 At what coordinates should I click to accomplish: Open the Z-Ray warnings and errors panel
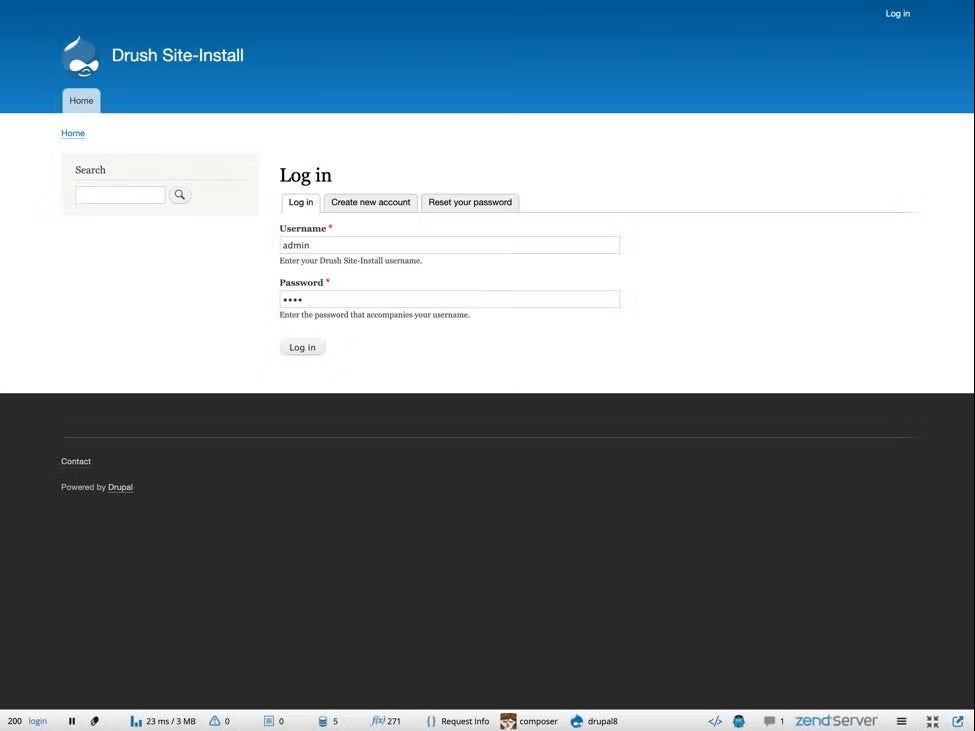pos(219,721)
